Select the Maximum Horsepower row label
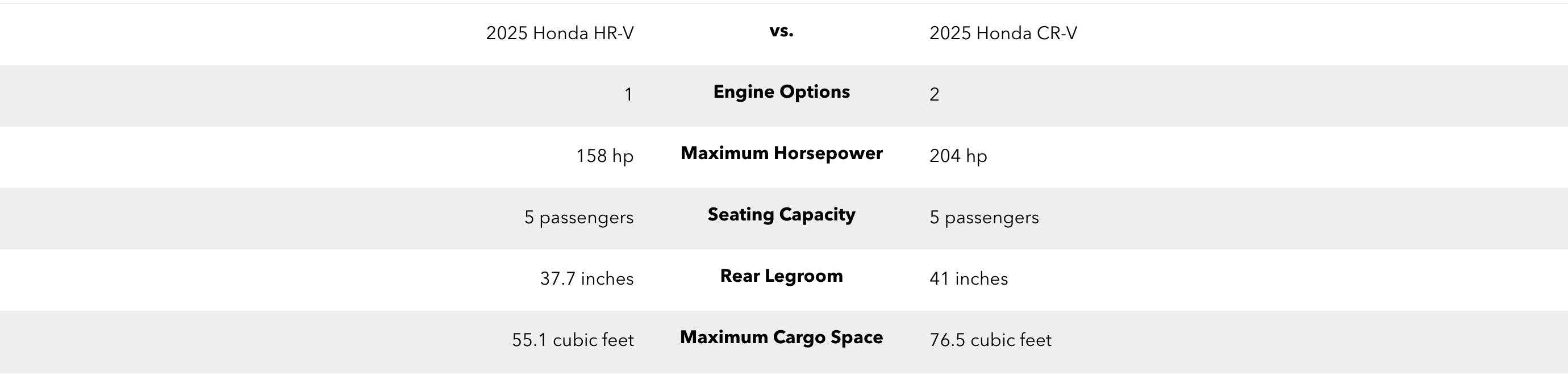Image resolution: width=1568 pixels, height=375 pixels. (x=781, y=153)
